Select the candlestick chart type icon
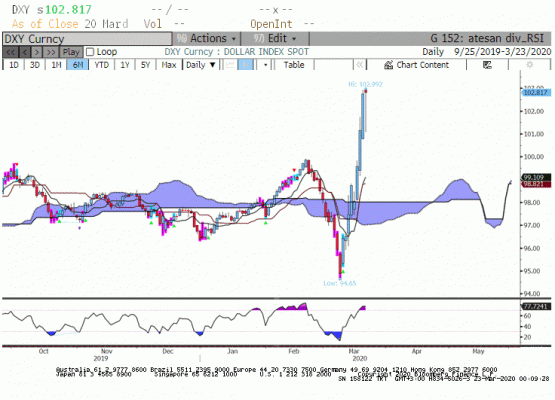Image resolution: width=555 pixels, height=400 pixels. (x=245, y=65)
